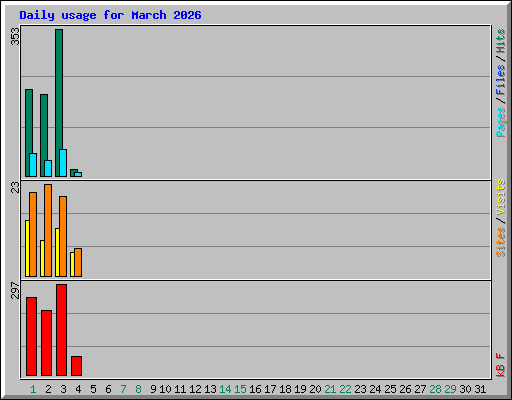The height and width of the screenshot is (400, 512).
Task: Click day 10 on the date axis
Action: [x=165, y=389]
